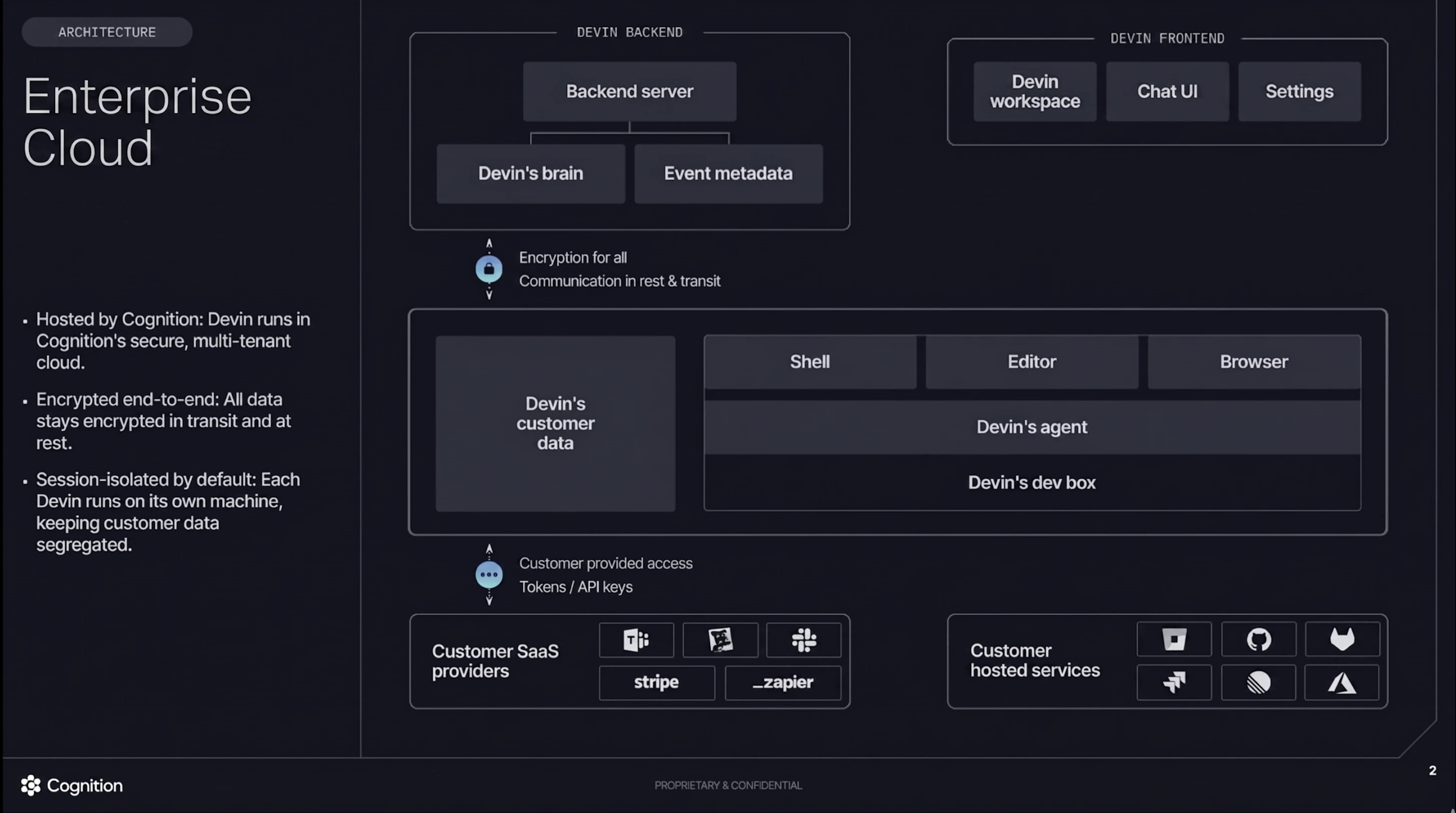Click the GitHub octocat icon
1456x813 pixels.
[1258, 639]
